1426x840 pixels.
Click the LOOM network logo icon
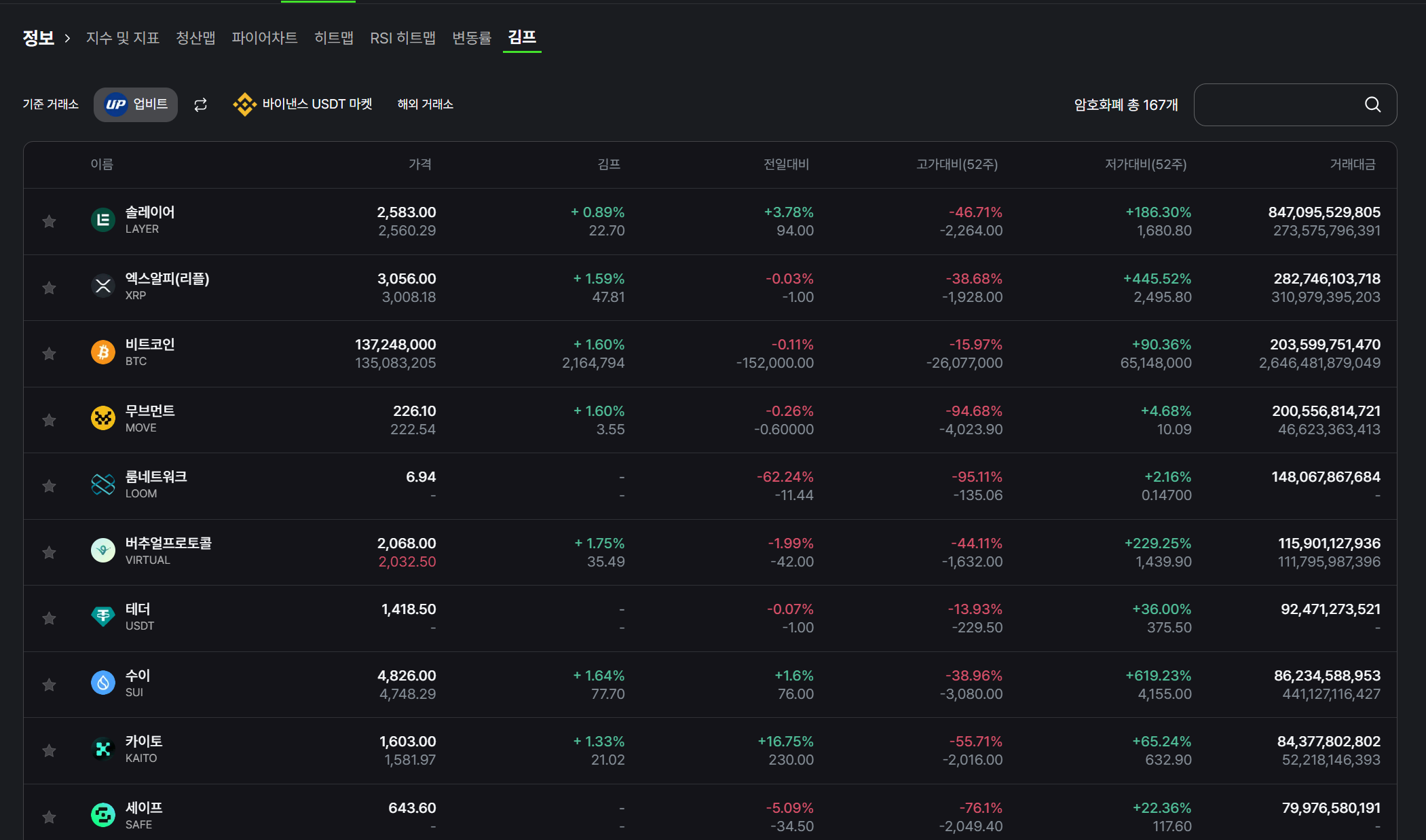(x=103, y=484)
